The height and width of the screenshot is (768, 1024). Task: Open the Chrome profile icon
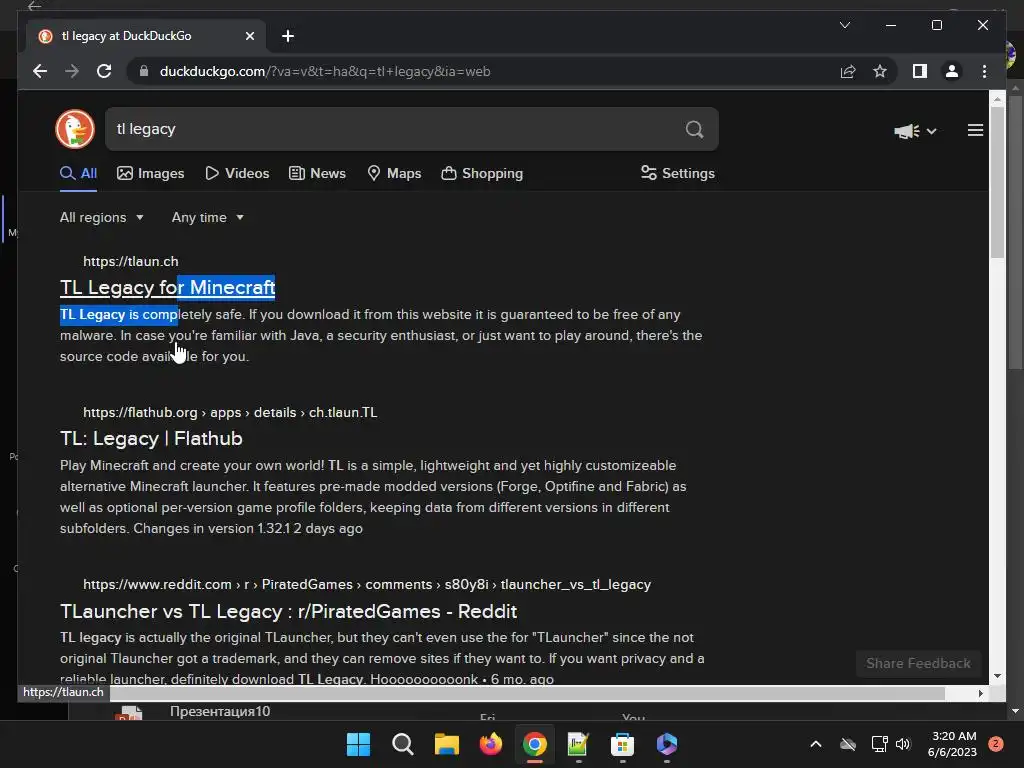tap(952, 71)
